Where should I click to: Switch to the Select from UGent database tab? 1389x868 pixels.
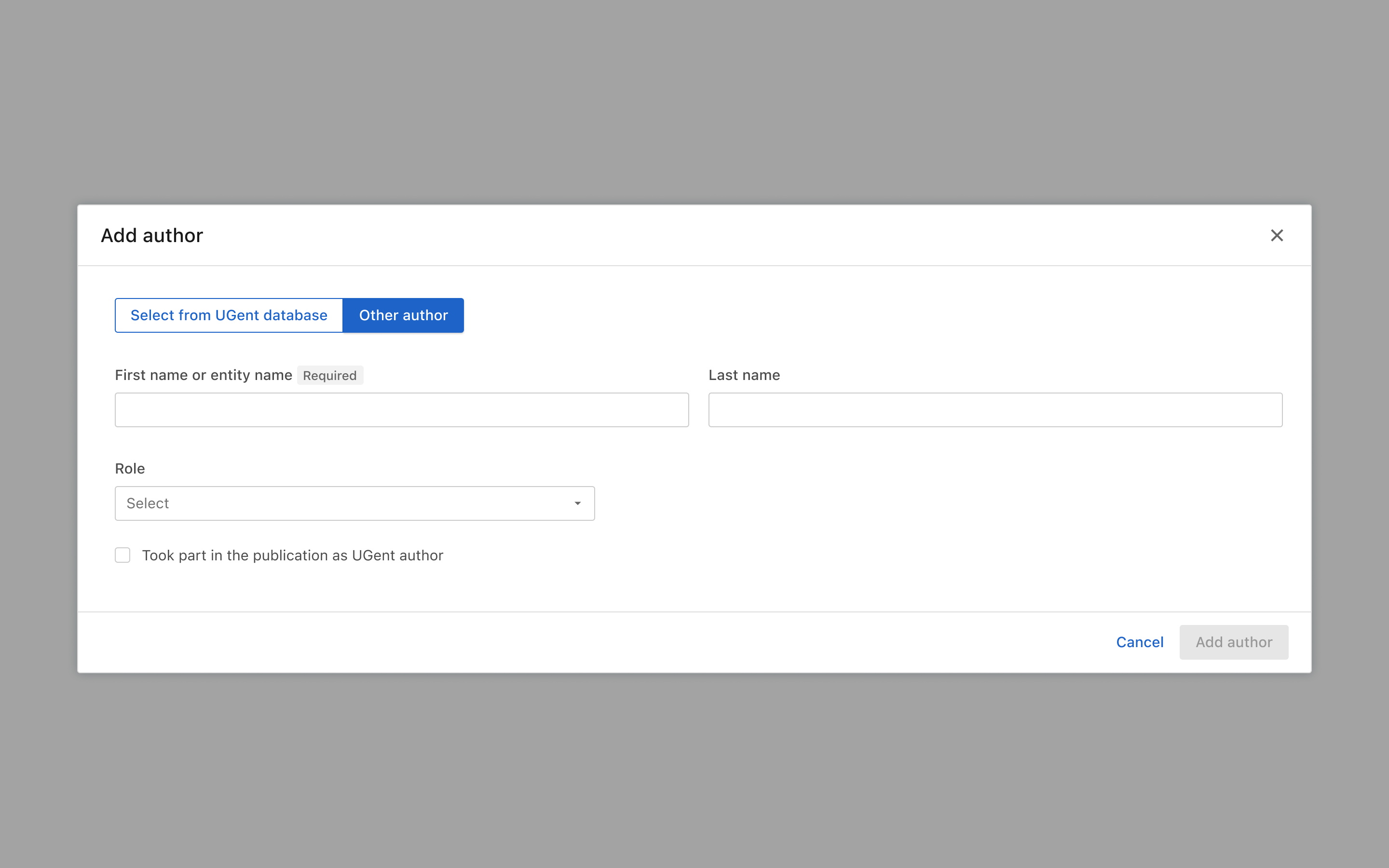pos(229,315)
